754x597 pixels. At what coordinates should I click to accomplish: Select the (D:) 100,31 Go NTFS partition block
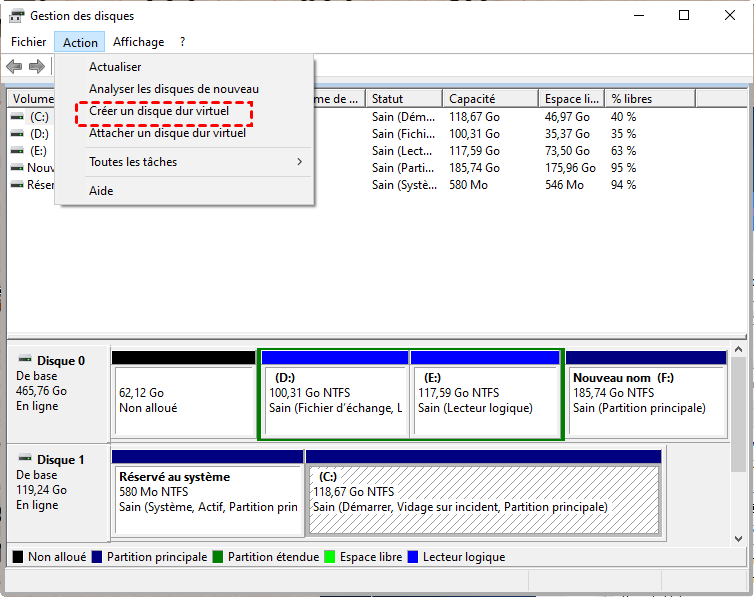click(335, 394)
